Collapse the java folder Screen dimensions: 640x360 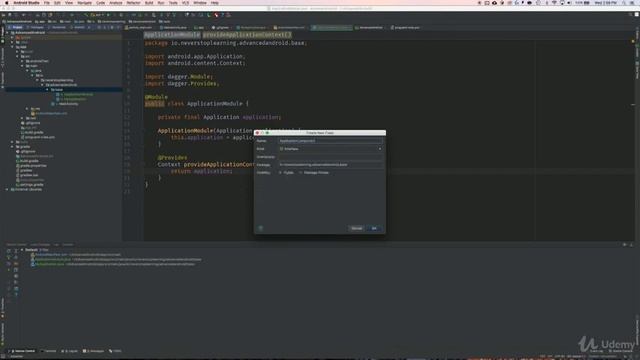(27, 71)
